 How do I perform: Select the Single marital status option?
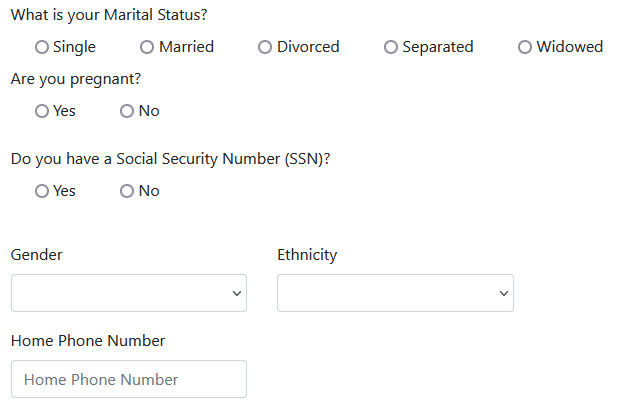tap(42, 47)
